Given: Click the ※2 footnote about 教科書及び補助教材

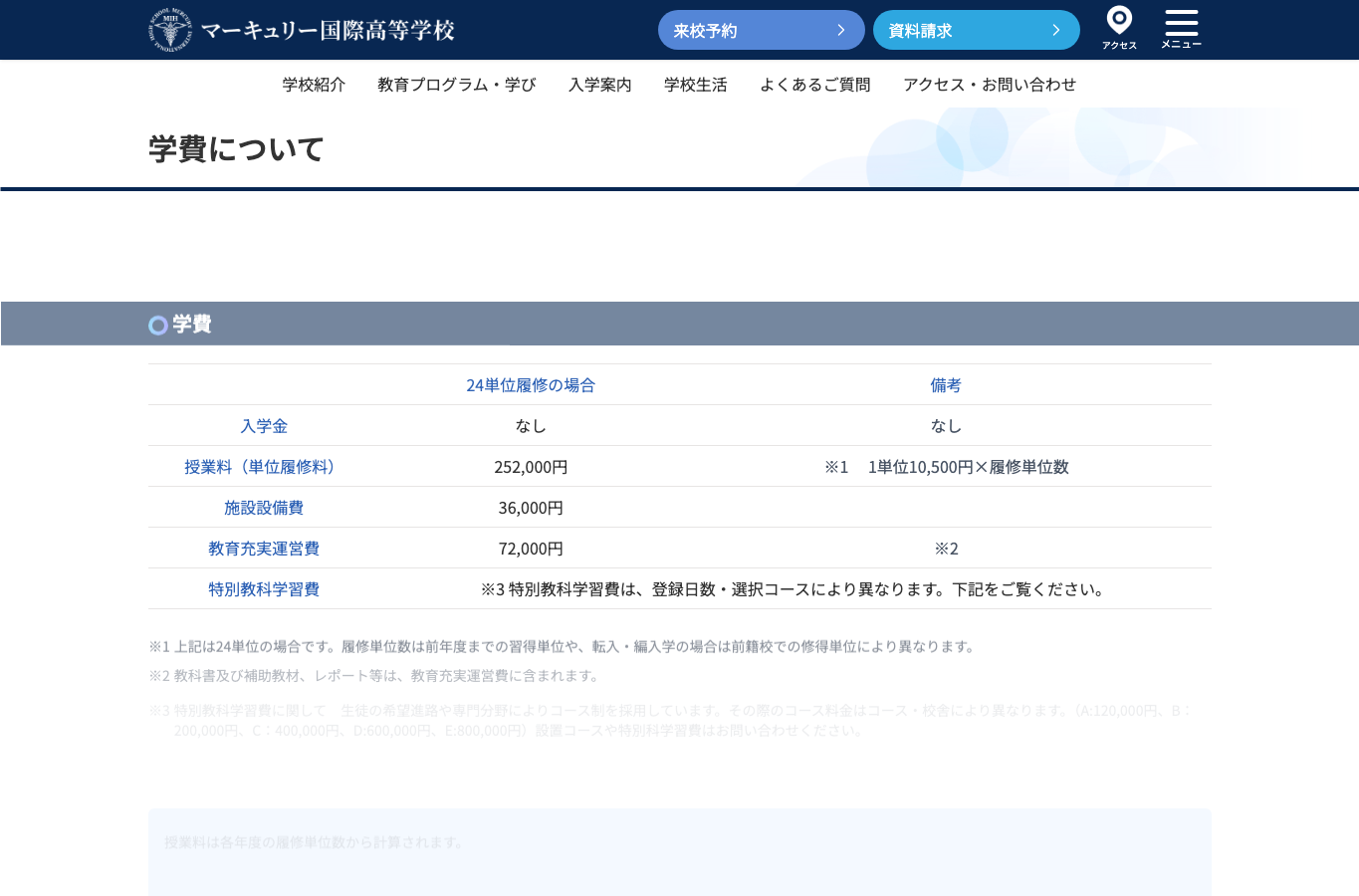Looking at the screenshot, I should click(x=376, y=676).
